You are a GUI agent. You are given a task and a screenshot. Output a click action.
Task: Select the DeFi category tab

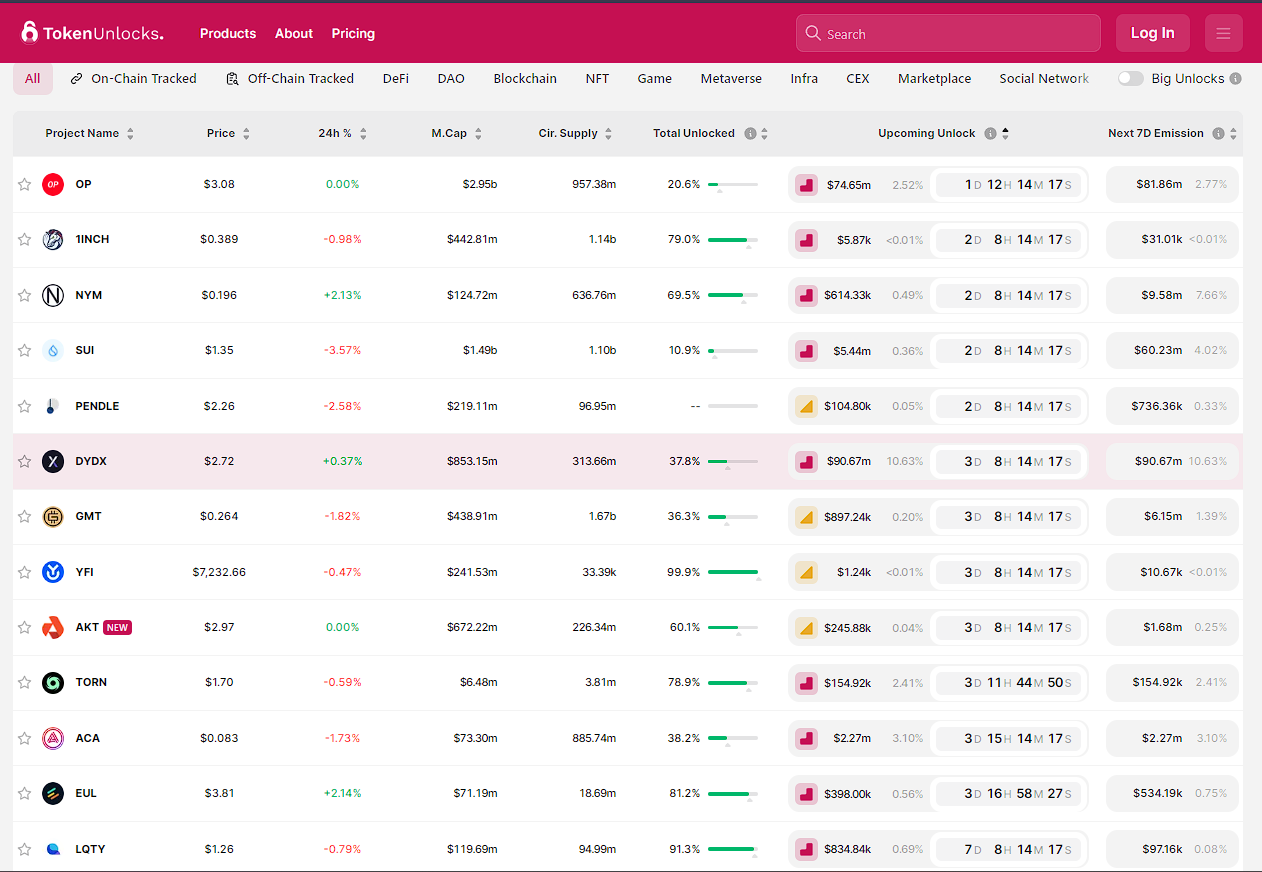pyautogui.click(x=396, y=79)
